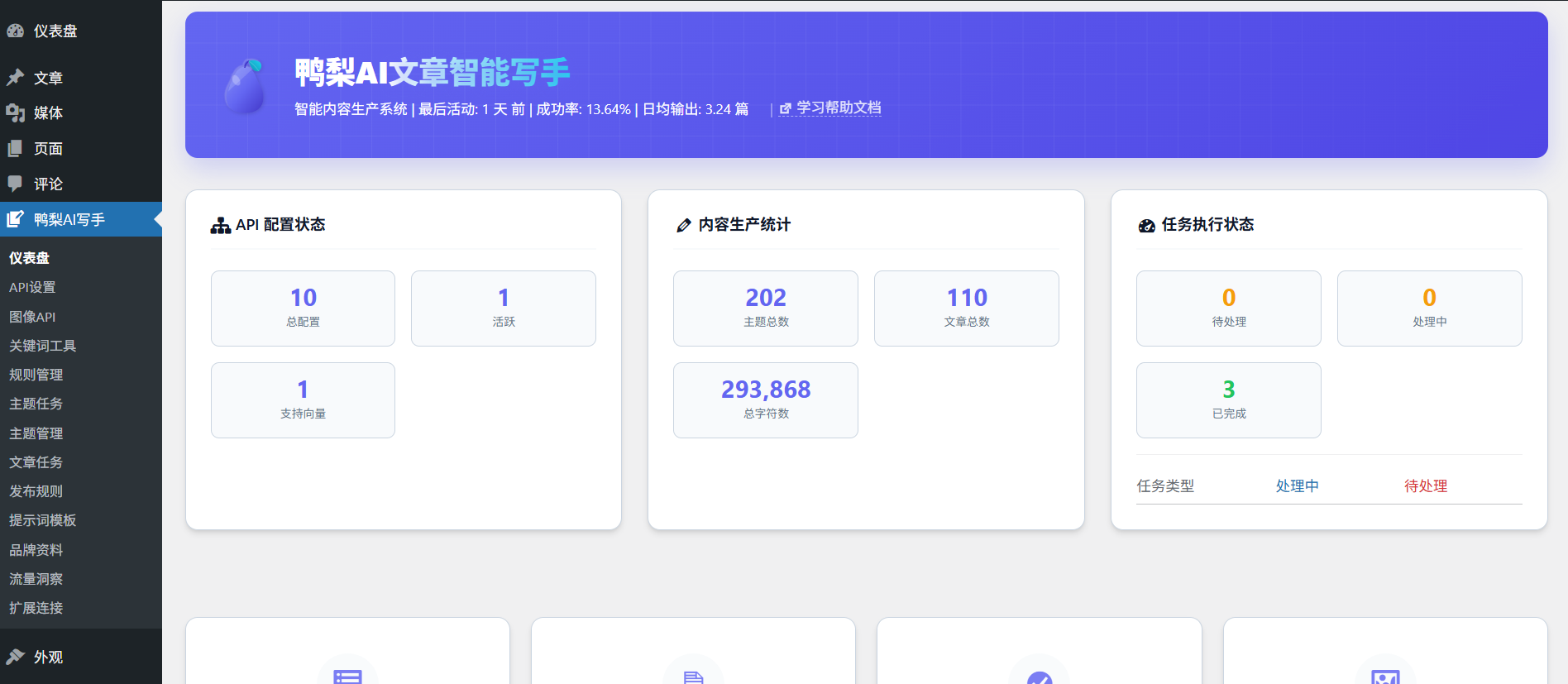Open the 外观 menu
1568x684 pixels.
coord(81,657)
